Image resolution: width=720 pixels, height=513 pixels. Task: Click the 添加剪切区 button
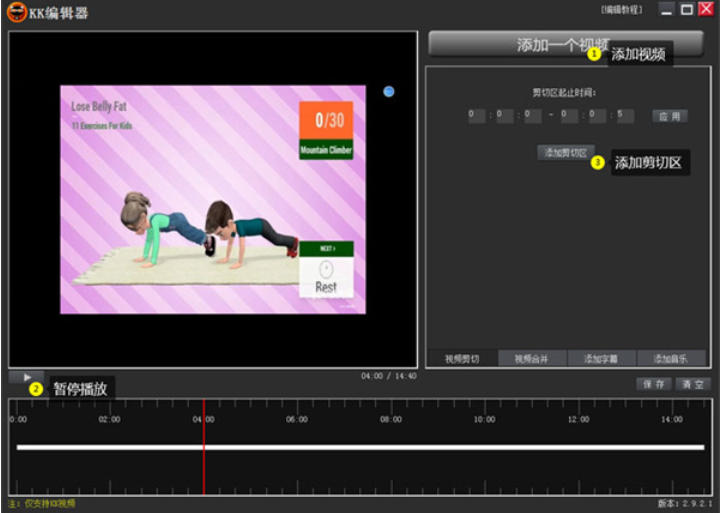point(566,153)
